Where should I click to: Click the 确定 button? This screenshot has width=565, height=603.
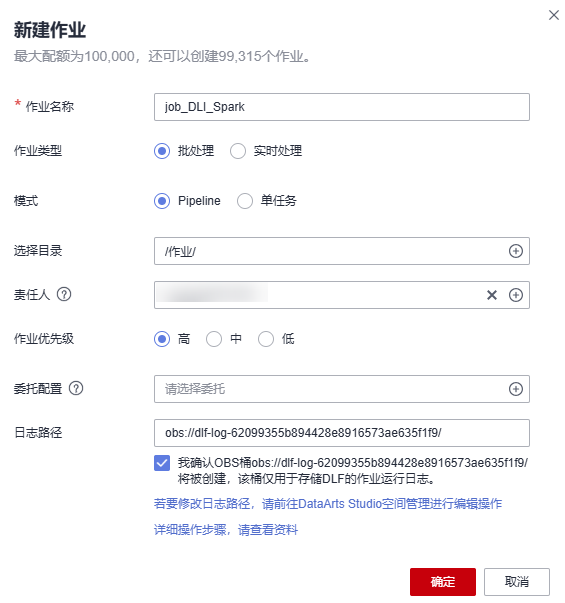[x=443, y=581]
